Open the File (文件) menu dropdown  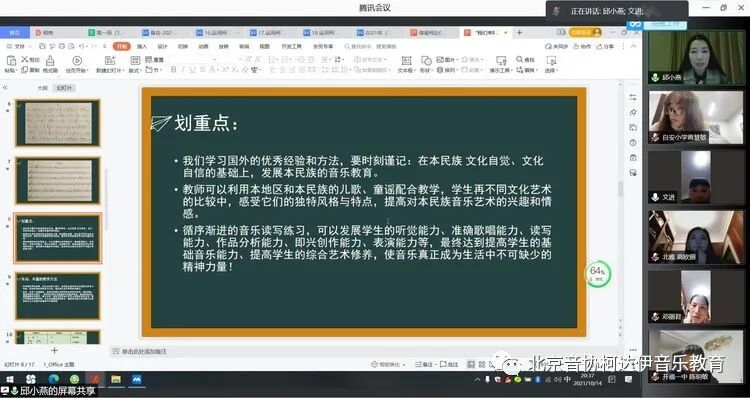pyautogui.click(x=19, y=46)
